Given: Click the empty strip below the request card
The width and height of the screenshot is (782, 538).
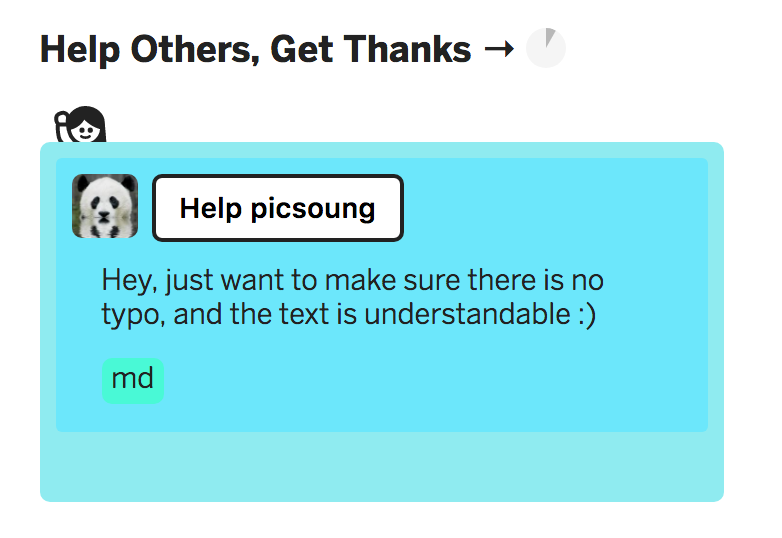Looking at the screenshot, I should [381, 466].
